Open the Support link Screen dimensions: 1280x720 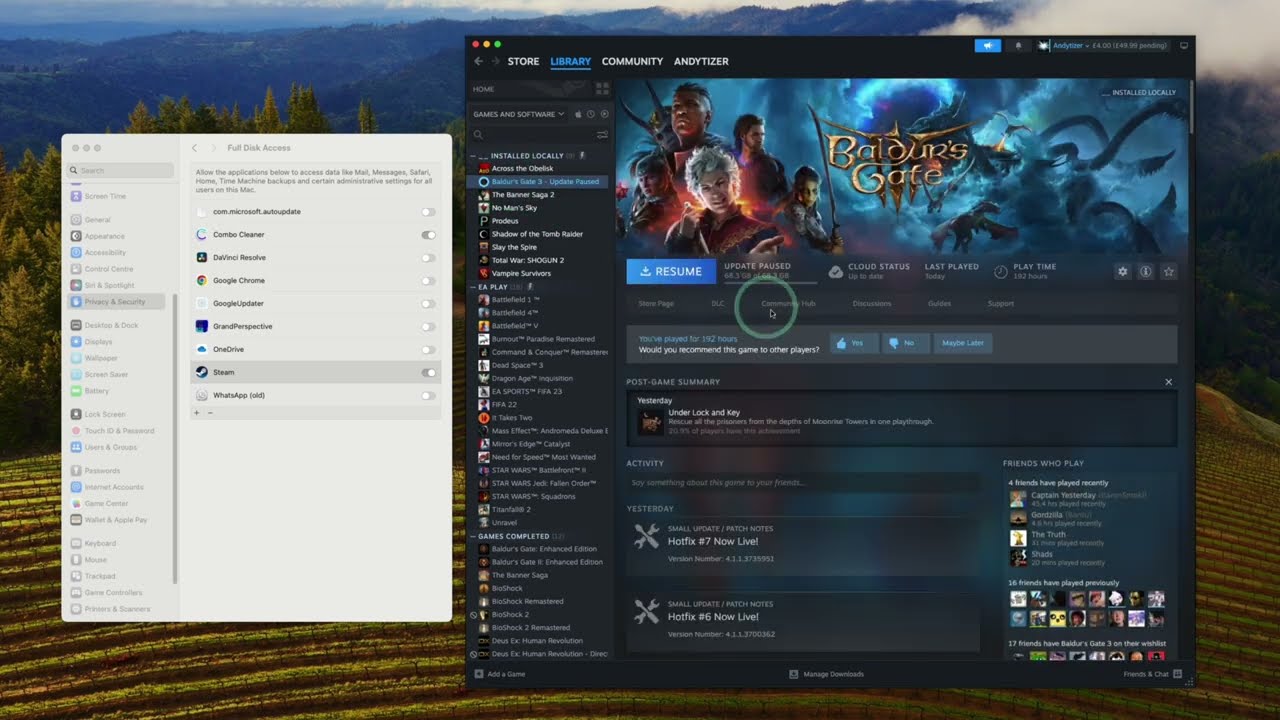tap(1001, 303)
